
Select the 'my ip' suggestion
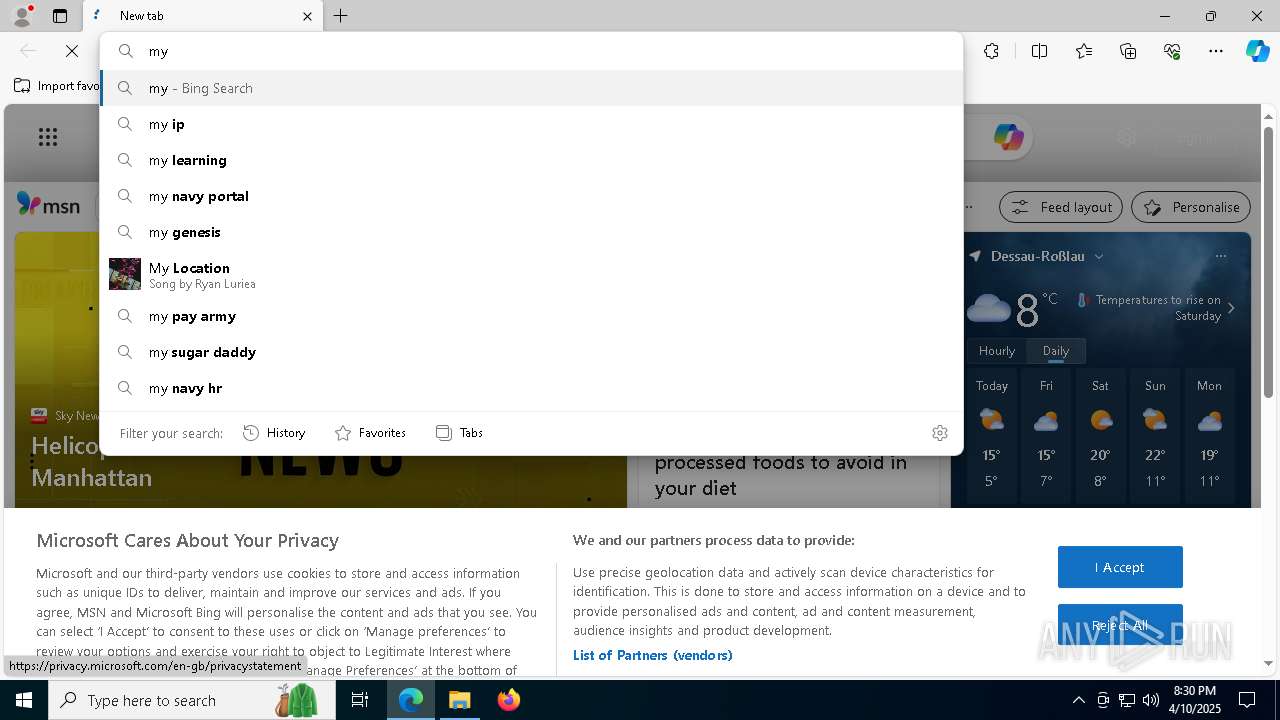point(531,124)
